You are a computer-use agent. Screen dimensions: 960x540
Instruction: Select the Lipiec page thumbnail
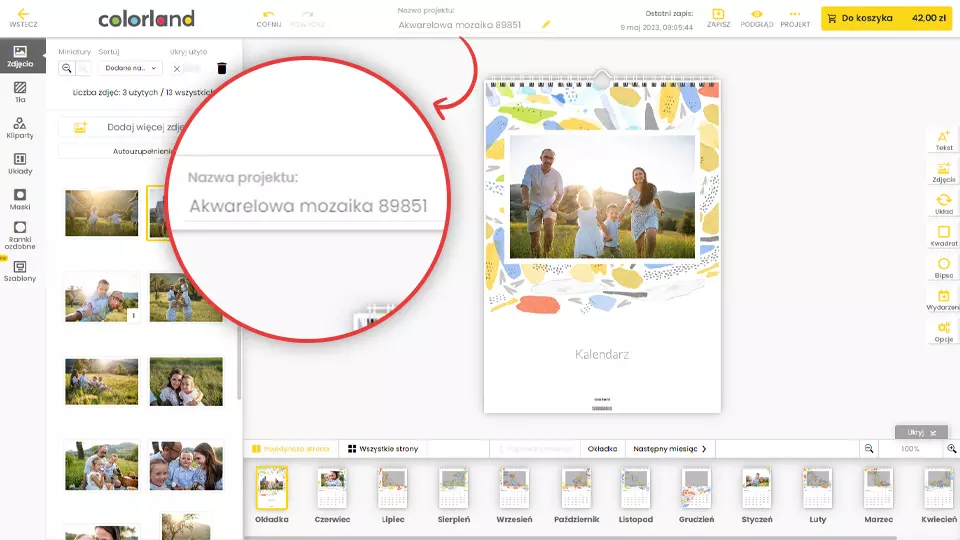pyautogui.click(x=392, y=488)
